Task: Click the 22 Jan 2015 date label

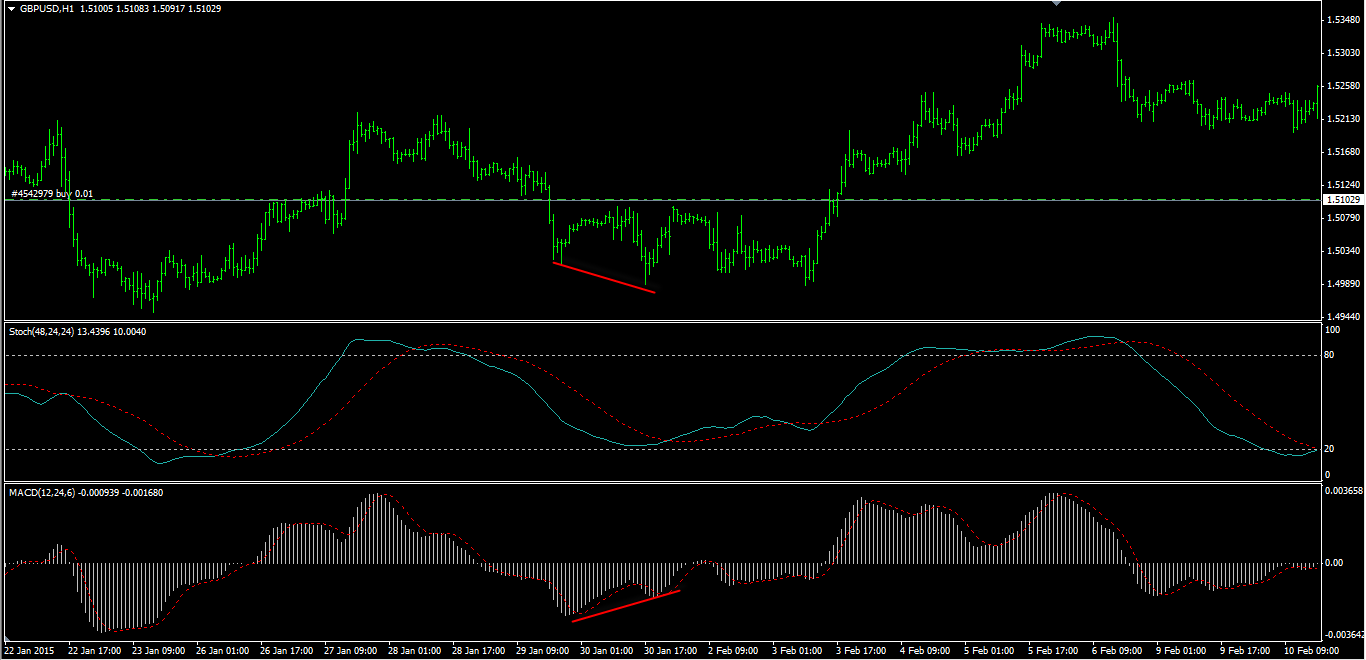Action: (31, 650)
